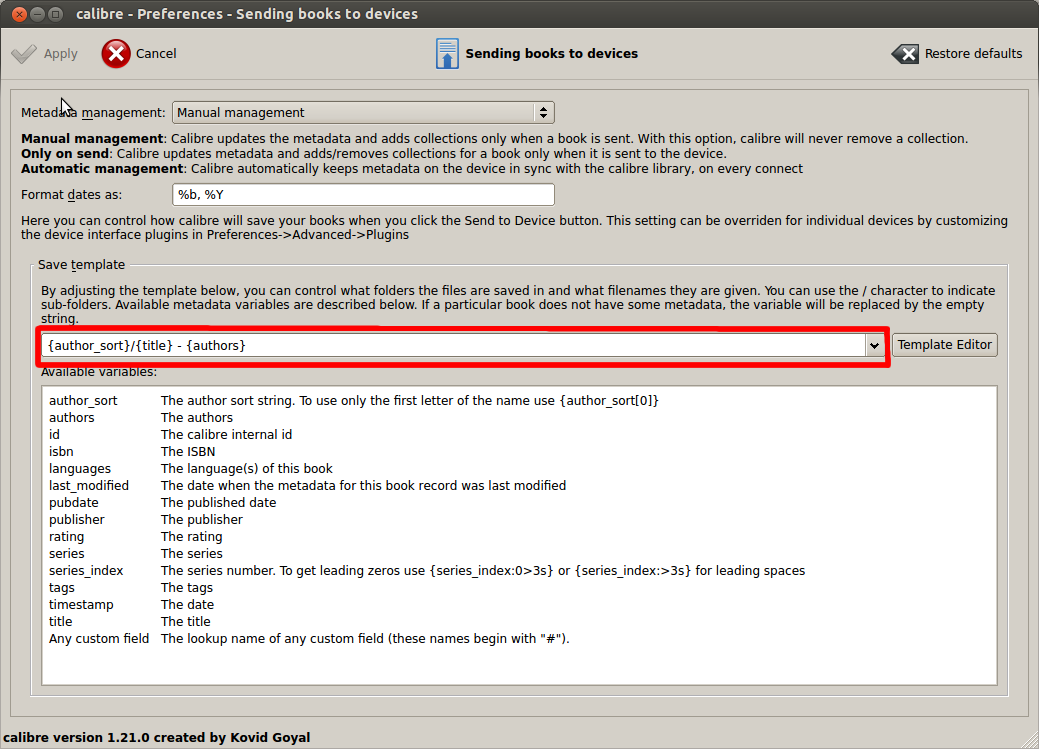Click the publisher variable name
This screenshot has width=1039, height=749.
76,520
